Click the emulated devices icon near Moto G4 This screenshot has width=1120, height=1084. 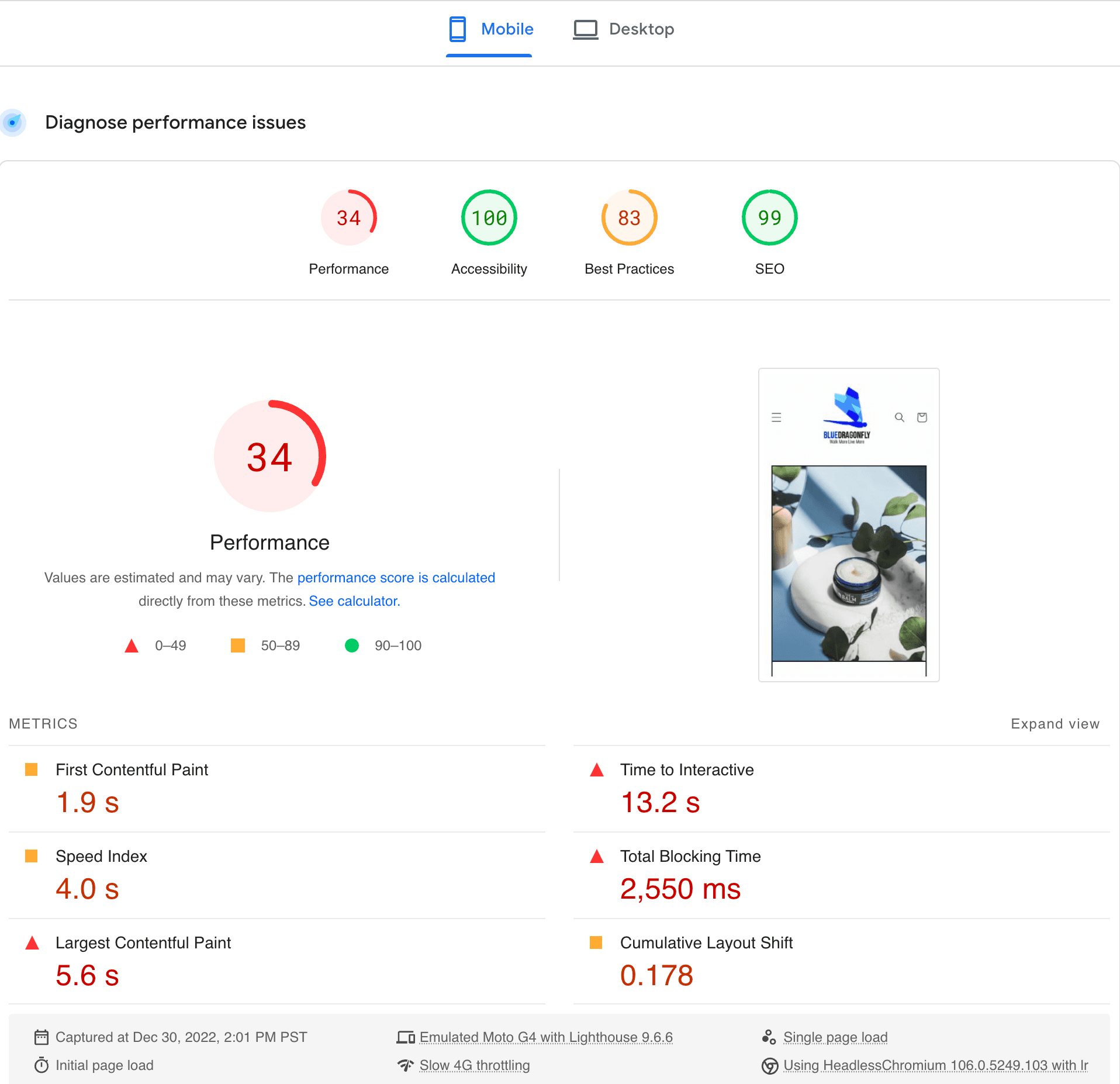click(x=406, y=1037)
